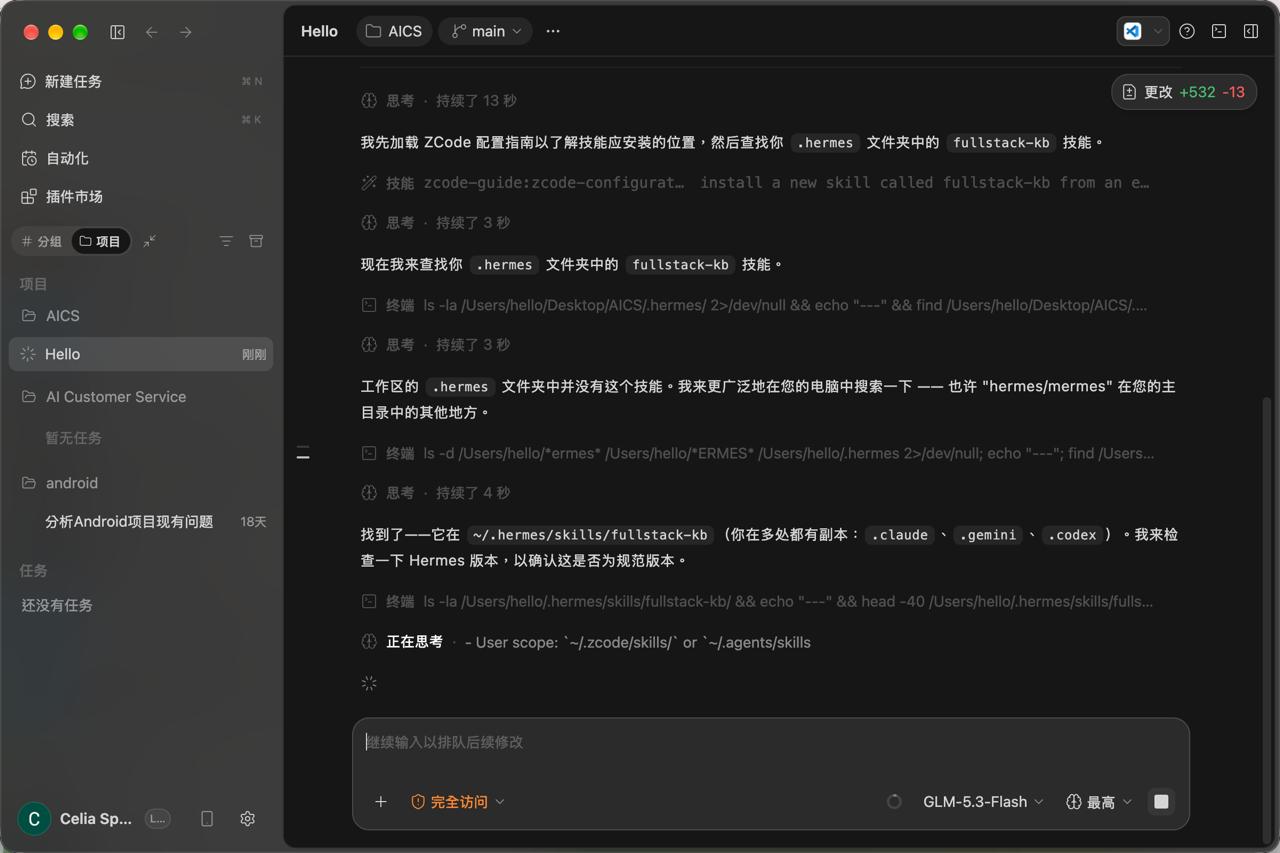The image size is (1280, 853).
Task: Click the outline marker left of conversation
Action: point(303,454)
